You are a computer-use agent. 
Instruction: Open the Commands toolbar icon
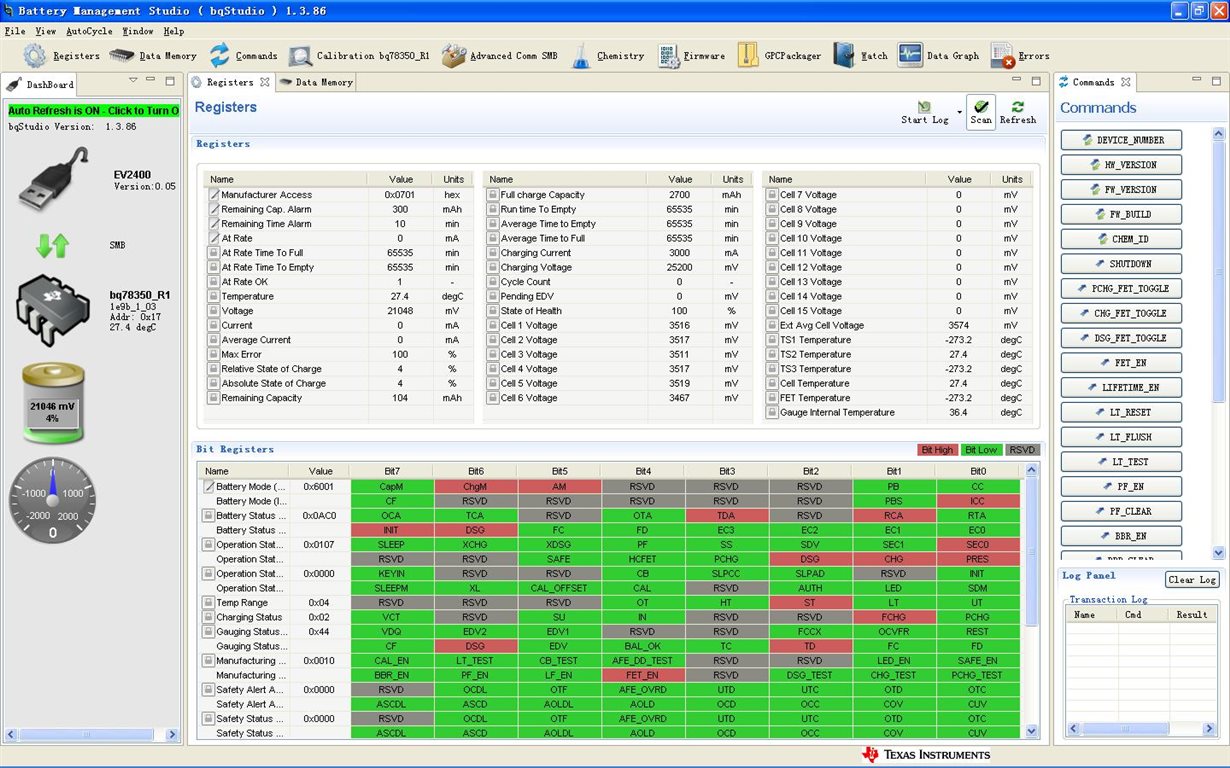[x=219, y=56]
